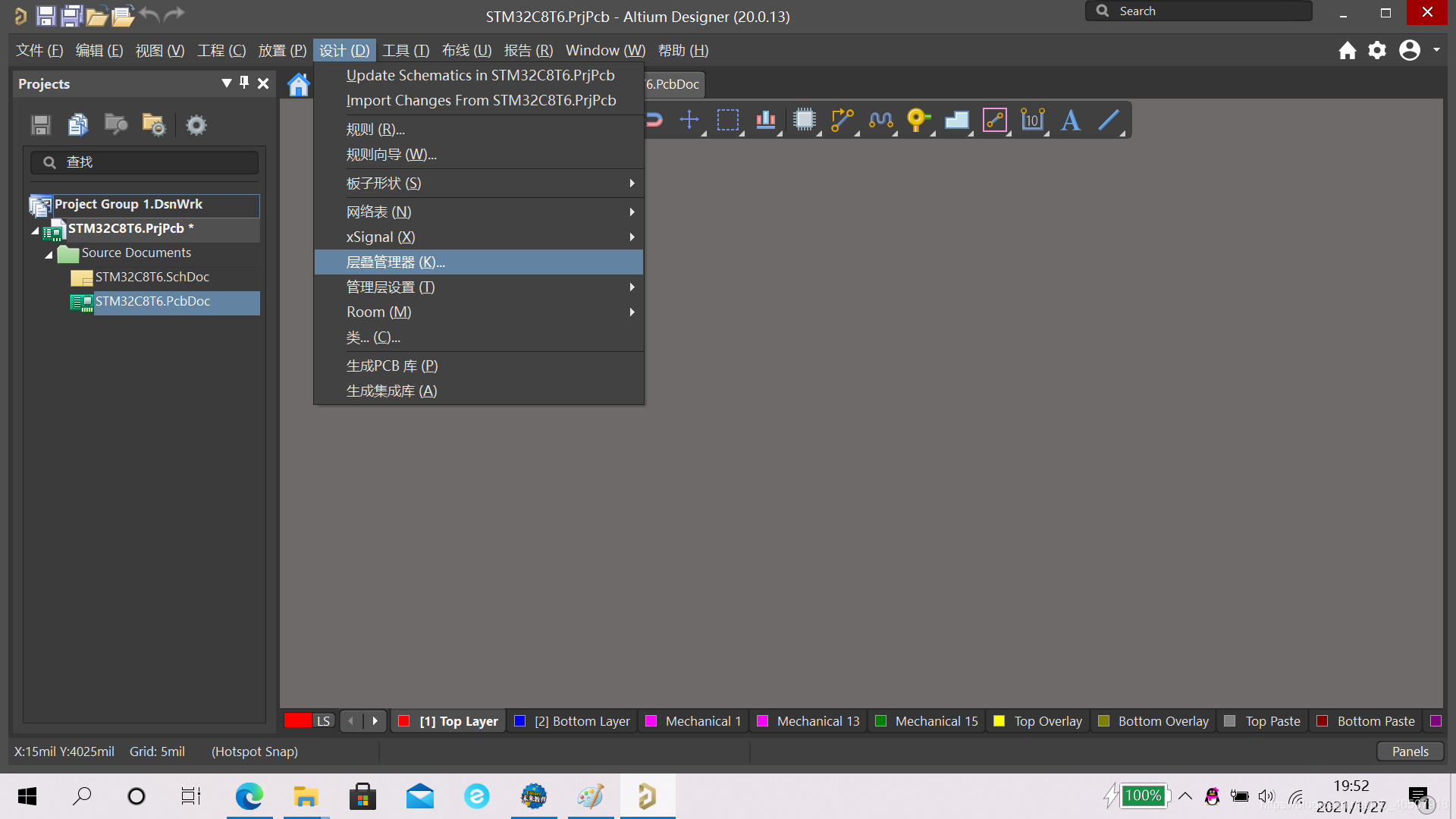Open STM32C8T6.SchDoc in project tree

[152, 278]
